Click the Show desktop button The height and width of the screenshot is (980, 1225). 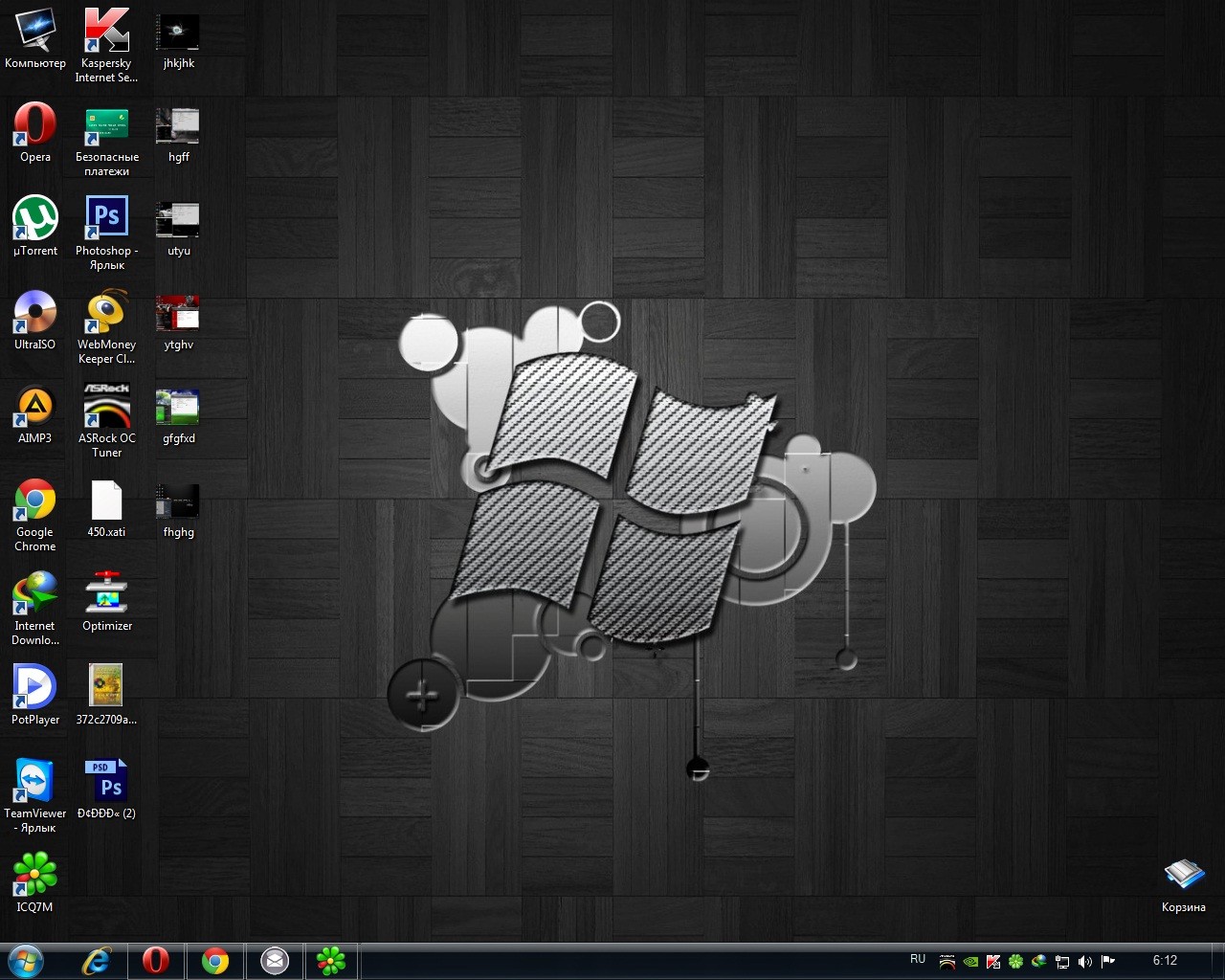1217,961
